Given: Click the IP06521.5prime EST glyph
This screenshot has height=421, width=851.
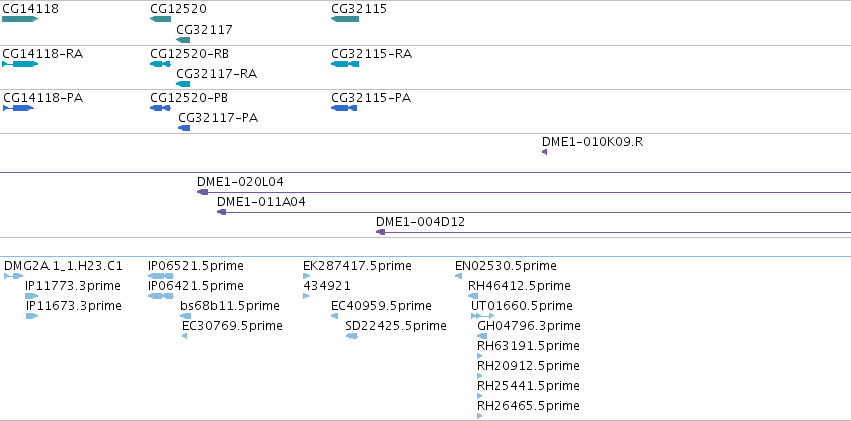Looking at the screenshot, I should [x=161, y=276].
